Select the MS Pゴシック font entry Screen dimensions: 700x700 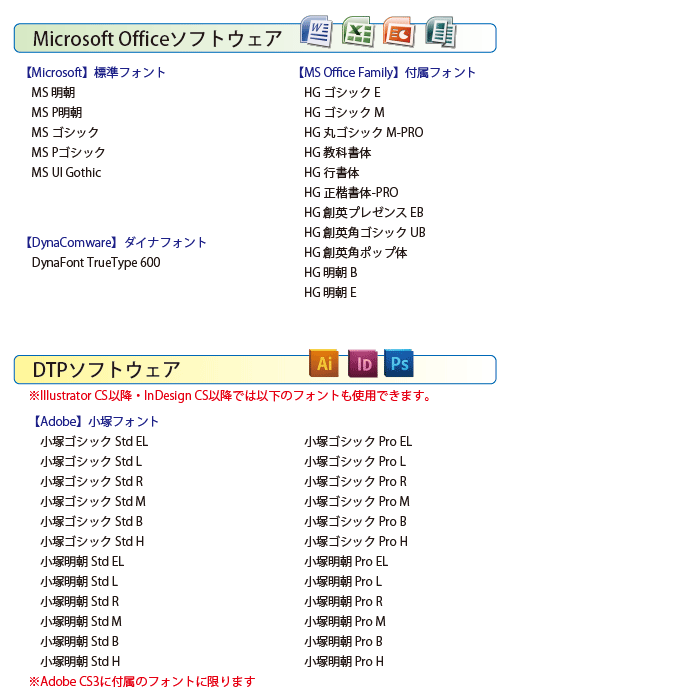click(x=68, y=153)
